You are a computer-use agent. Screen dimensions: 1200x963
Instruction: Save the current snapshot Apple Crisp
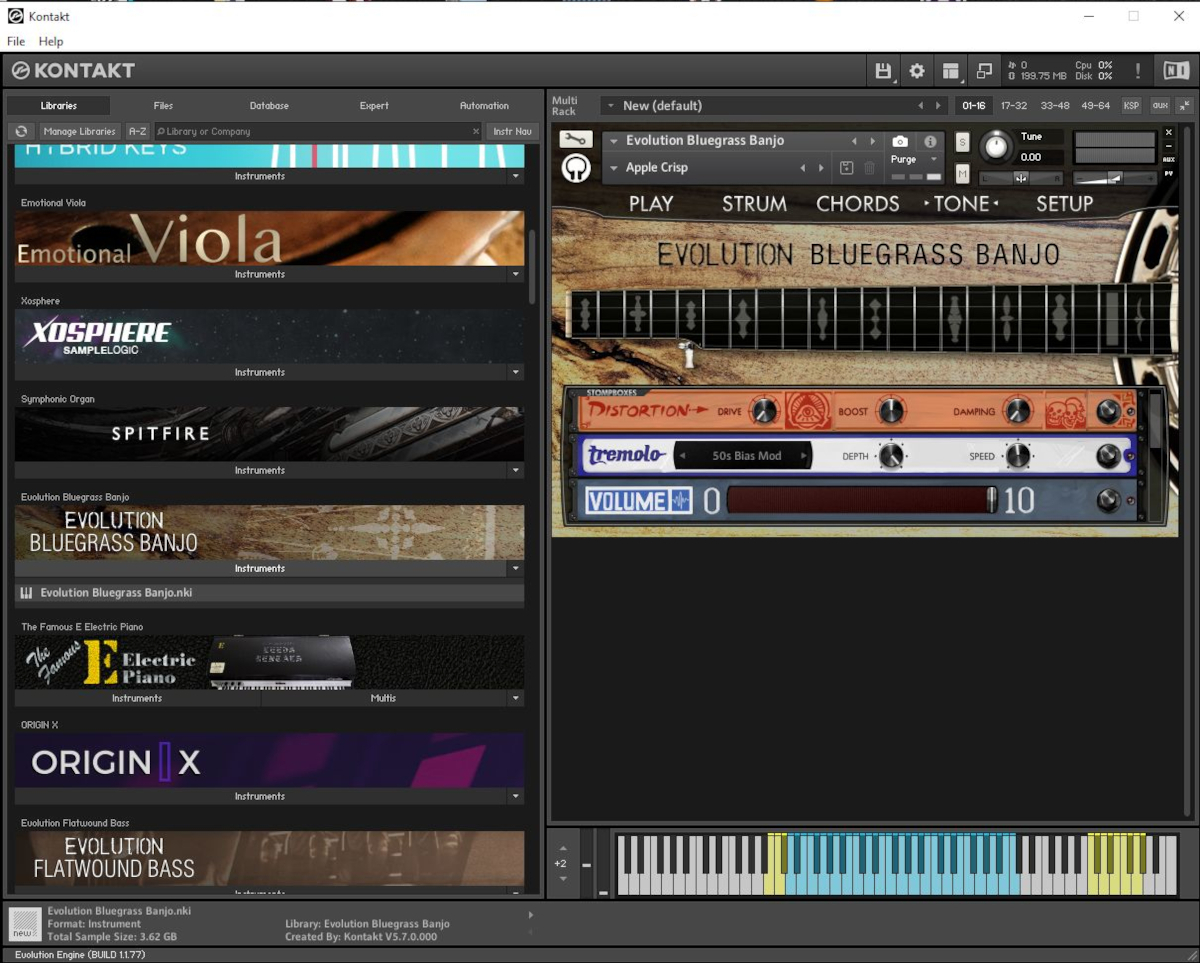coord(847,168)
